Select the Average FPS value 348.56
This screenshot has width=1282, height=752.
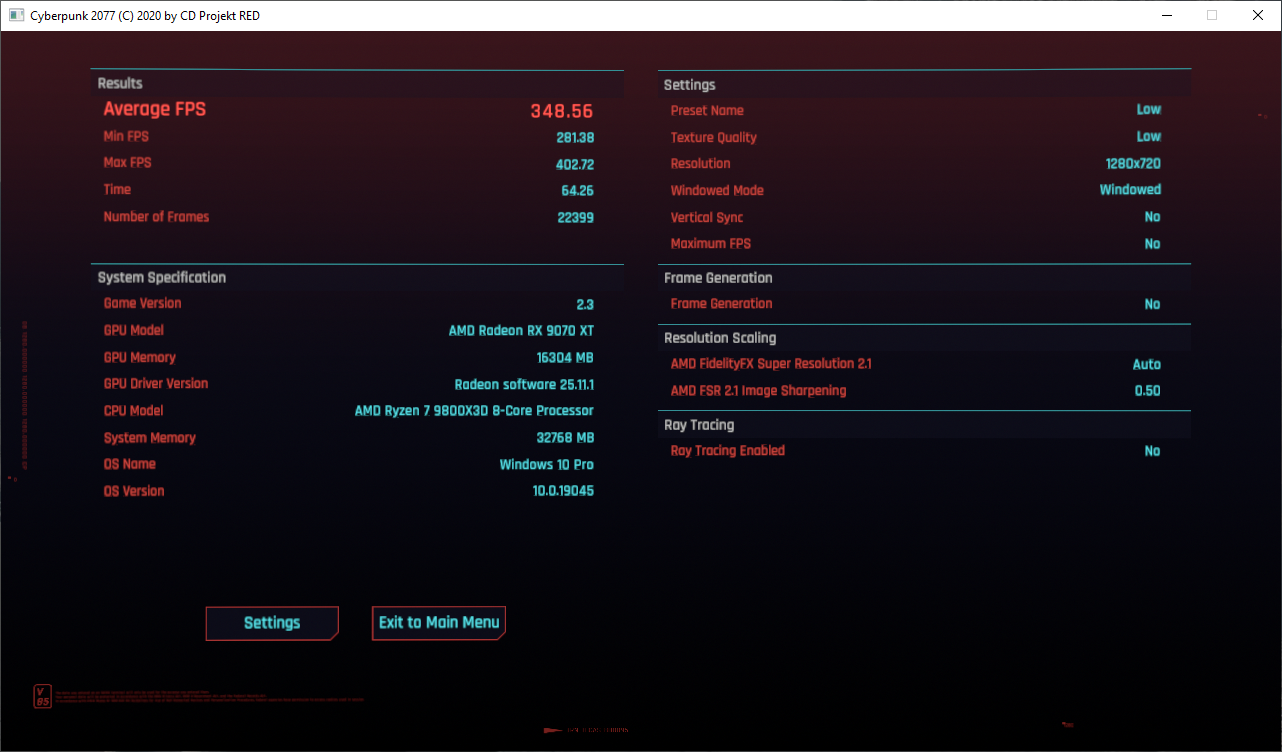click(562, 111)
